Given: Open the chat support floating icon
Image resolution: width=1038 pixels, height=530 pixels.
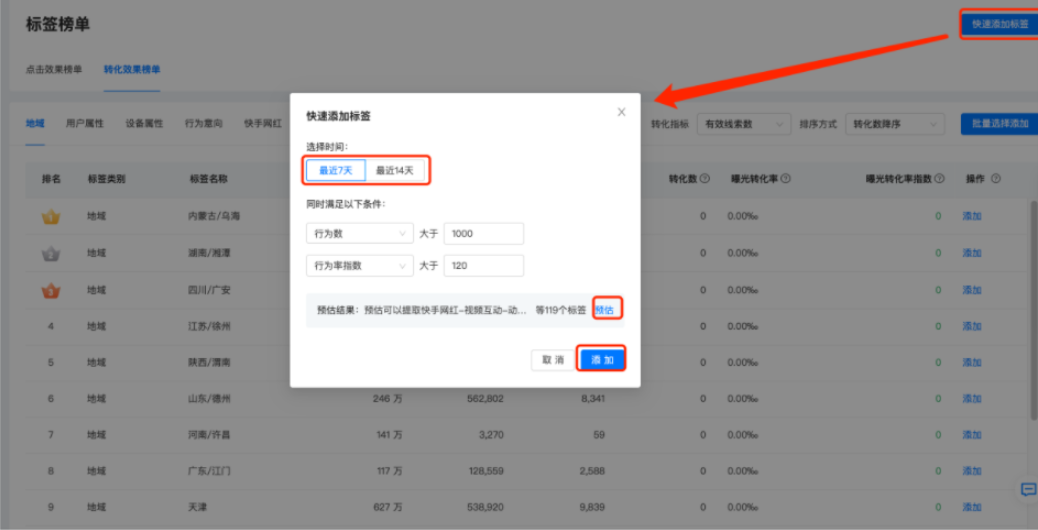Looking at the screenshot, I should (1028, 490).
